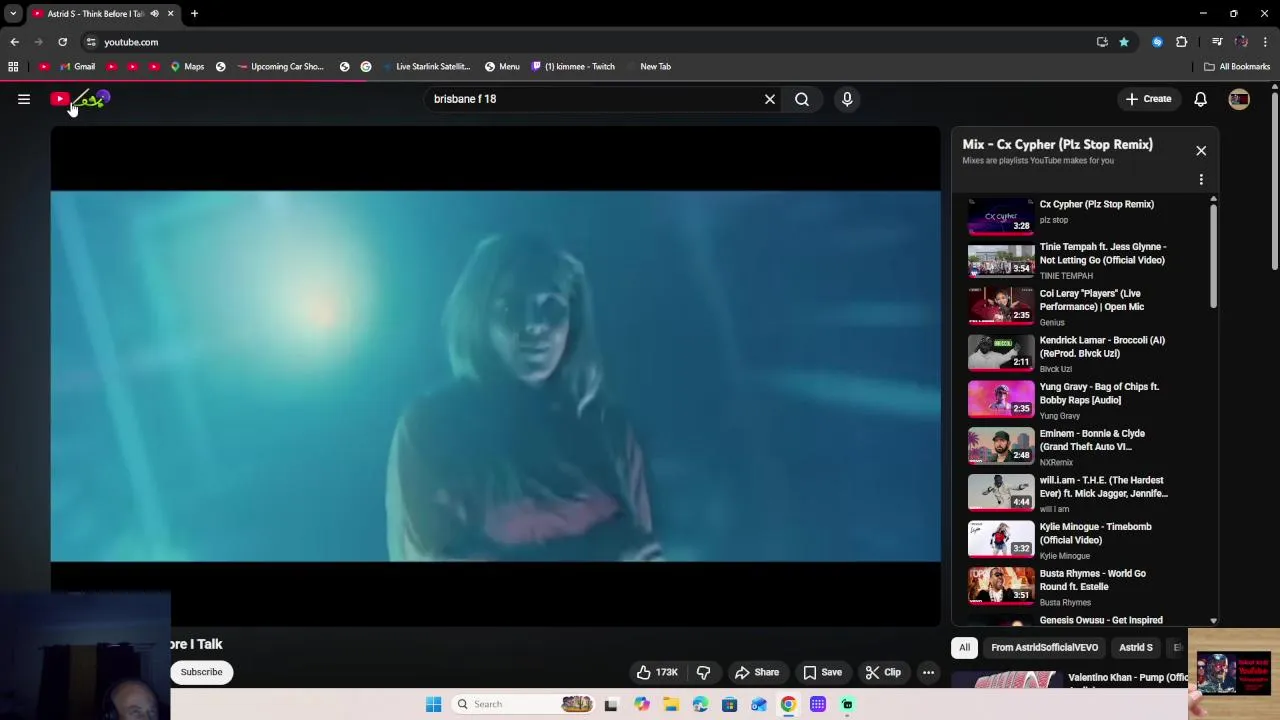The height and width of the screenshot is (720, 1280).
Task: Open the kimmee - Twitch bookmark
Action: [573, 66]
